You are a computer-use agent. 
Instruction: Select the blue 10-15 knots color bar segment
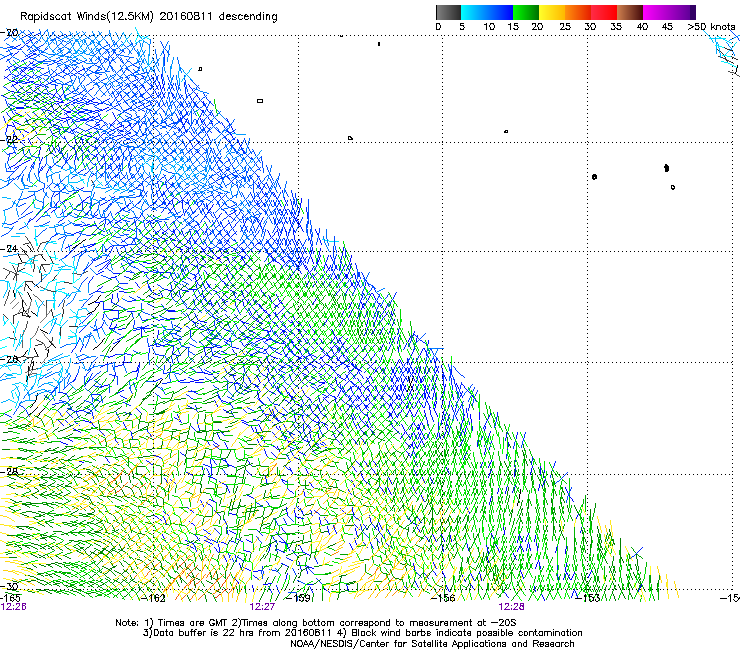click(500, 12)
